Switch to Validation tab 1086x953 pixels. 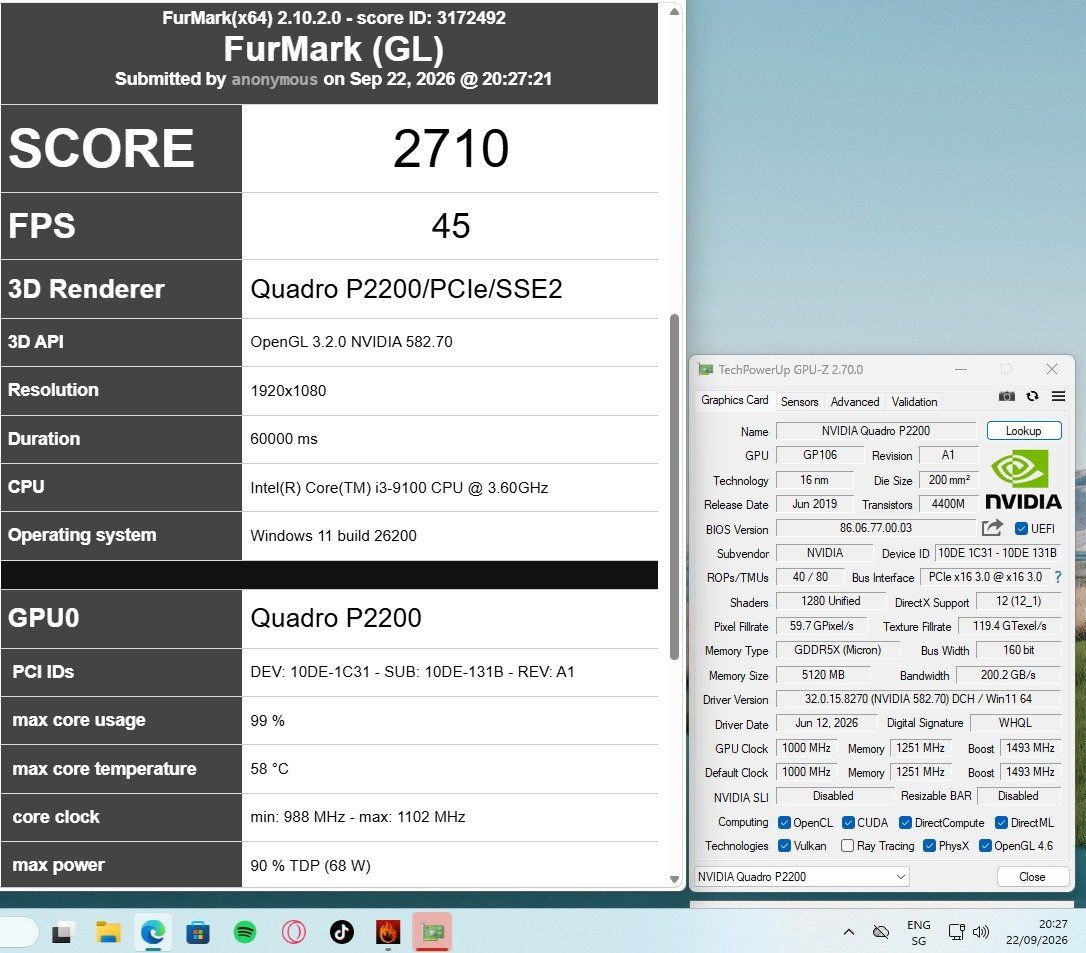(x=914, y=402)
